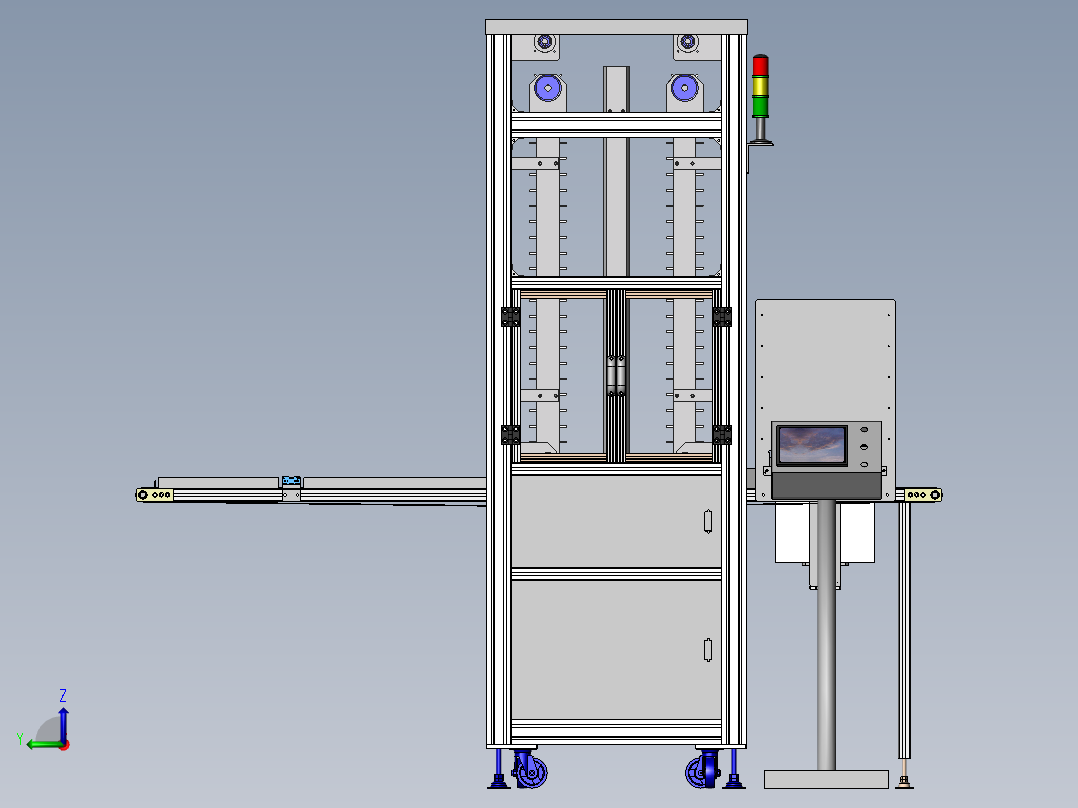1078x808 pixels.
Task: Select the lower cabinet door panel
Action: coord(616,650)
